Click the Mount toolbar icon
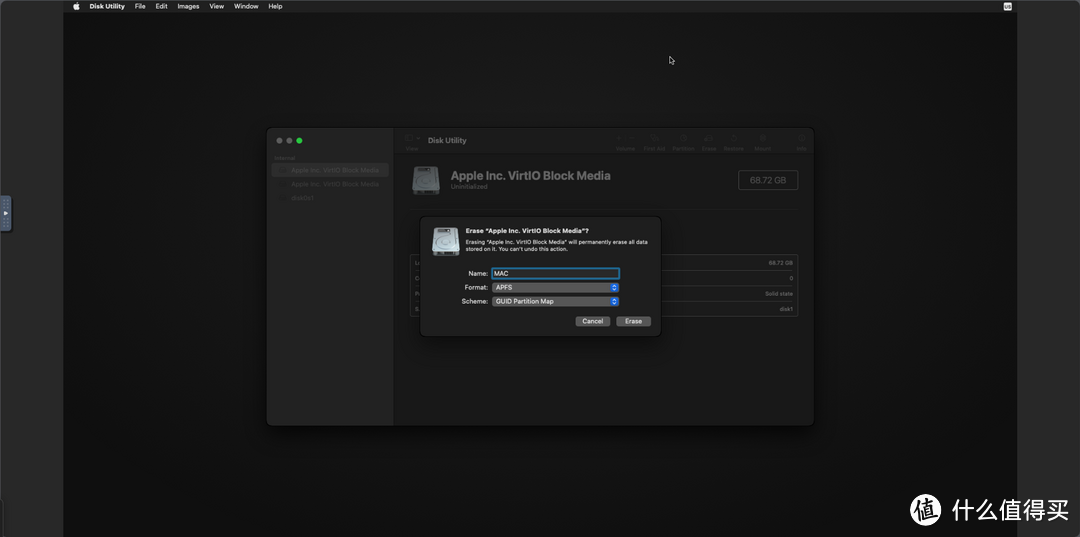This screenshot has height=537, width=1080. click(x=762, y=138)
